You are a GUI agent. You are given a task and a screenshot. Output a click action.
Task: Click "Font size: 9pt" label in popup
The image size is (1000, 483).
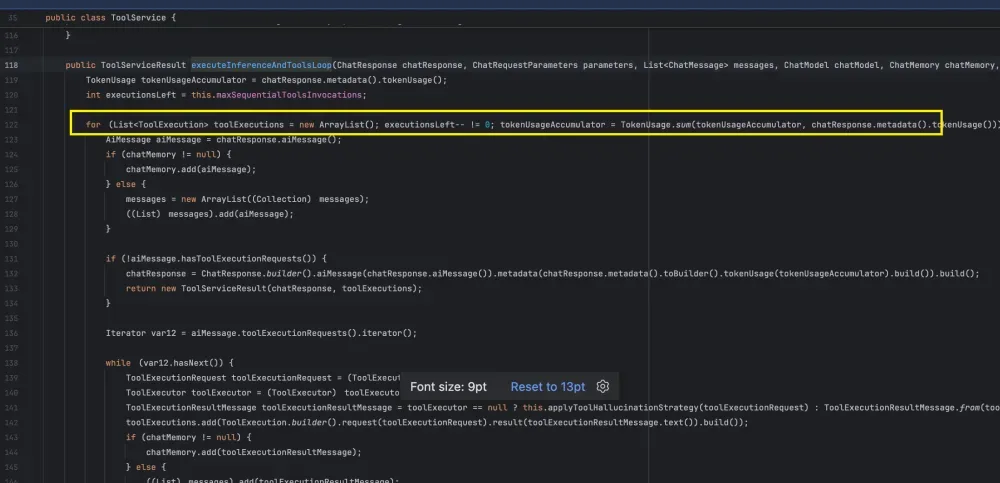coord(448,387)
